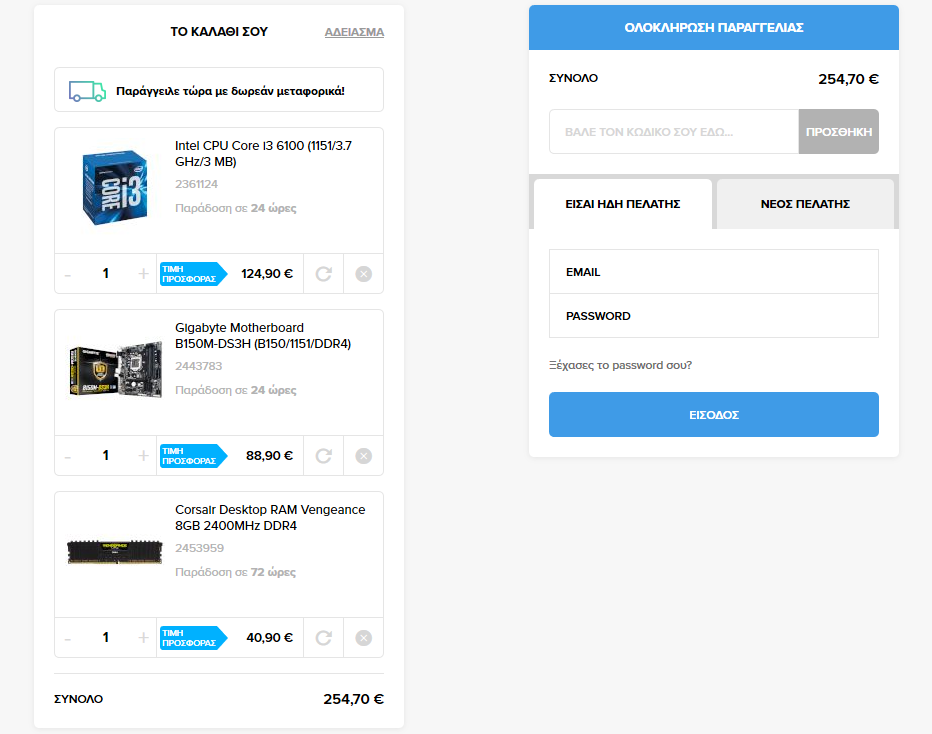This screenshot has height=734, width=932.
Task: Click the ΤΙΜΗ ΠΡΟΣΦΟΡΑΣ badge for Intel CPU
Action: click(x=193, y=274)
